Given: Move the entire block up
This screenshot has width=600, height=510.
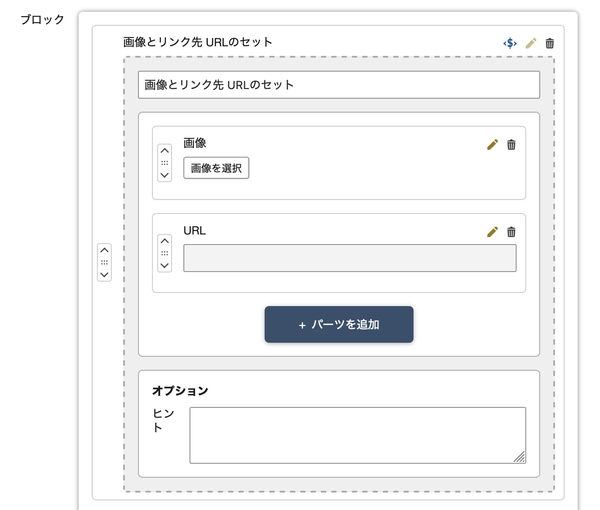Looking at the screenshot, I should tap(104, 250).
